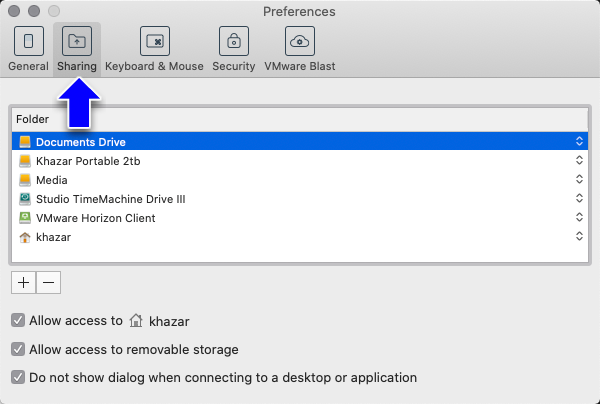This screenshot has width=600, height=404.
Task: Open permission popup for Documents Drive
Action: click(579, 141)
